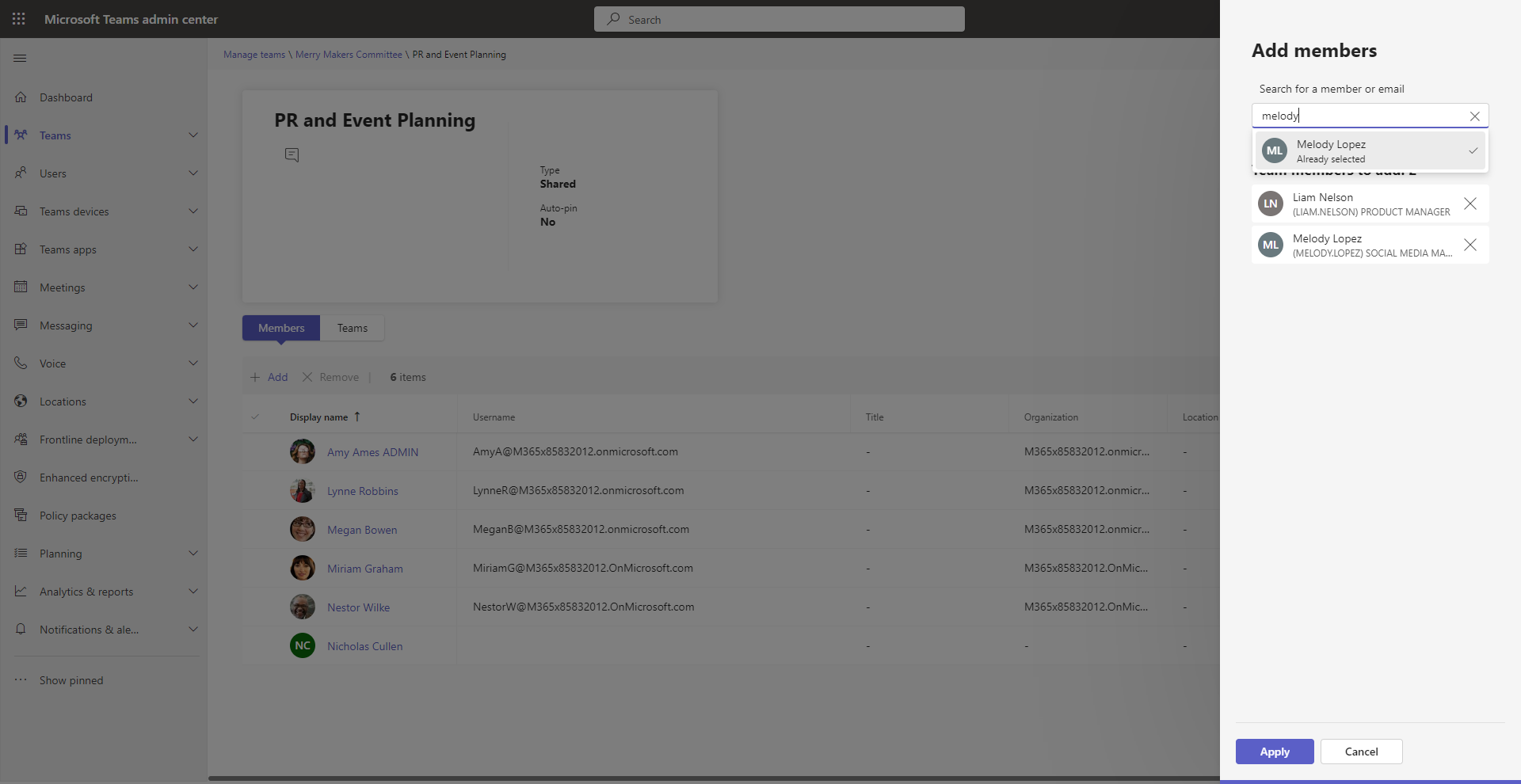Select Melody Lopez search suggestion
This screenshot has height=784, width=1521.
coord(1370,150)
